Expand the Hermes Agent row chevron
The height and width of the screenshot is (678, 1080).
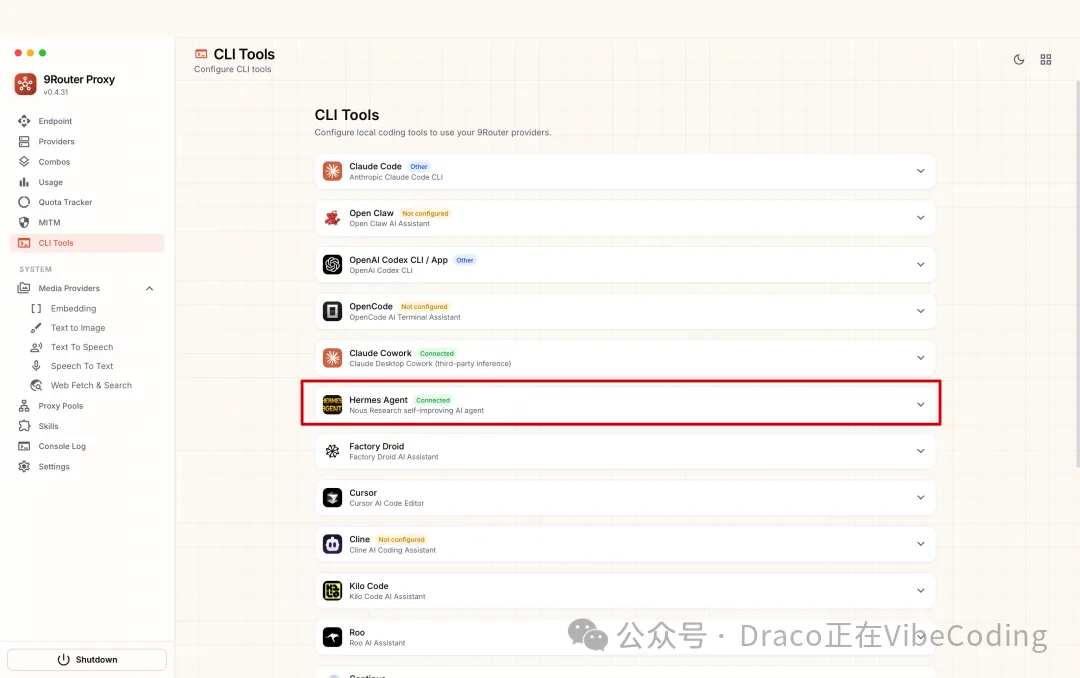920,404
